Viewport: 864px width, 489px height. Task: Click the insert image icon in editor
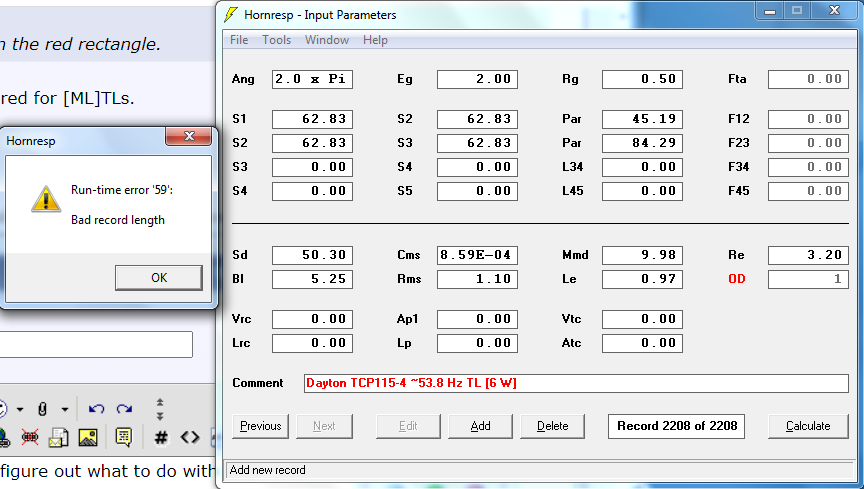[88, 438]
